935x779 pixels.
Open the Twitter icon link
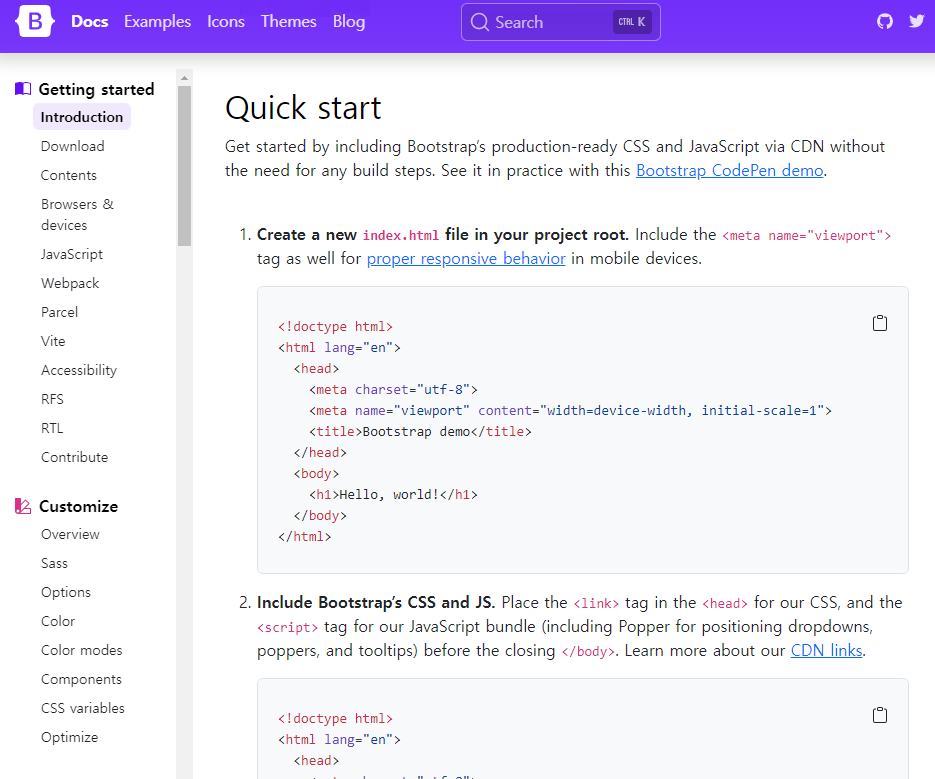(x=917, y=21)
